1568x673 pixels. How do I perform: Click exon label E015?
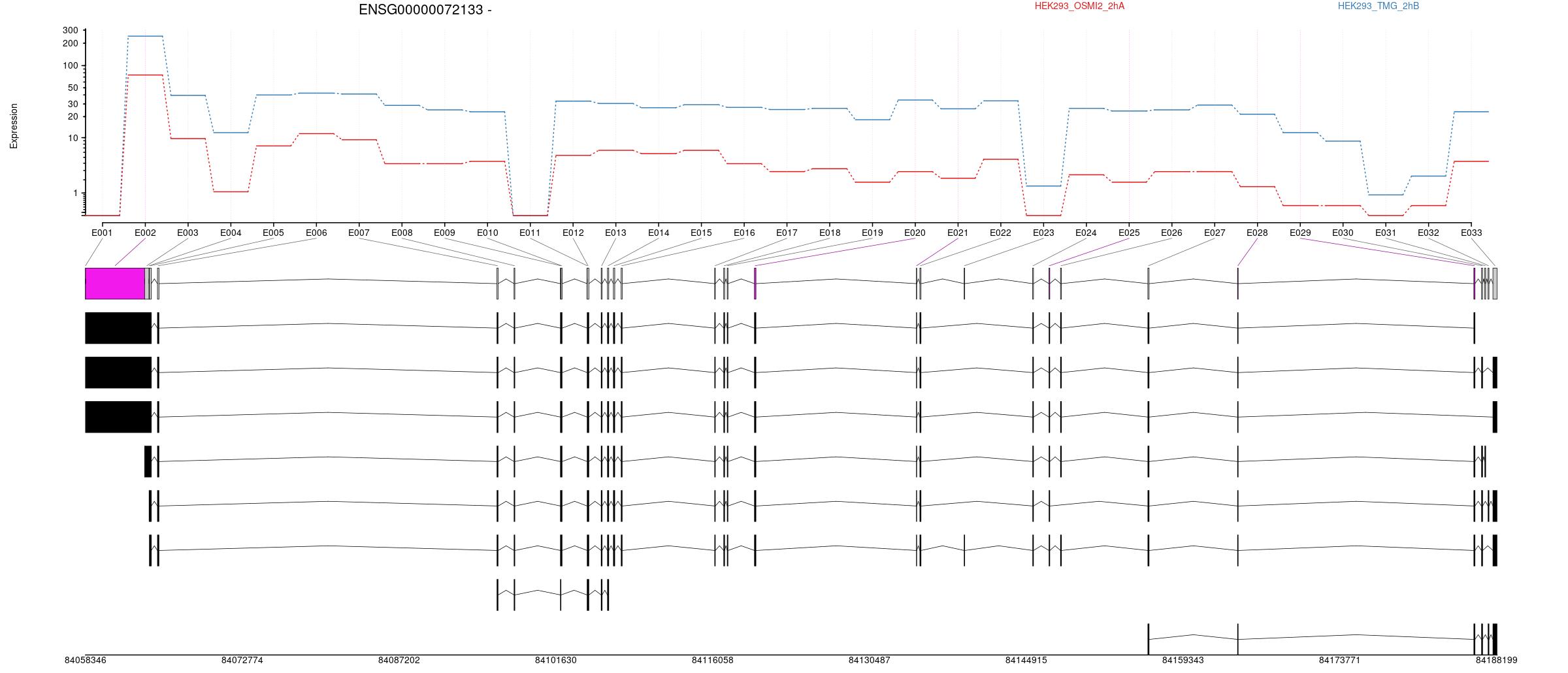pos(701,233)
